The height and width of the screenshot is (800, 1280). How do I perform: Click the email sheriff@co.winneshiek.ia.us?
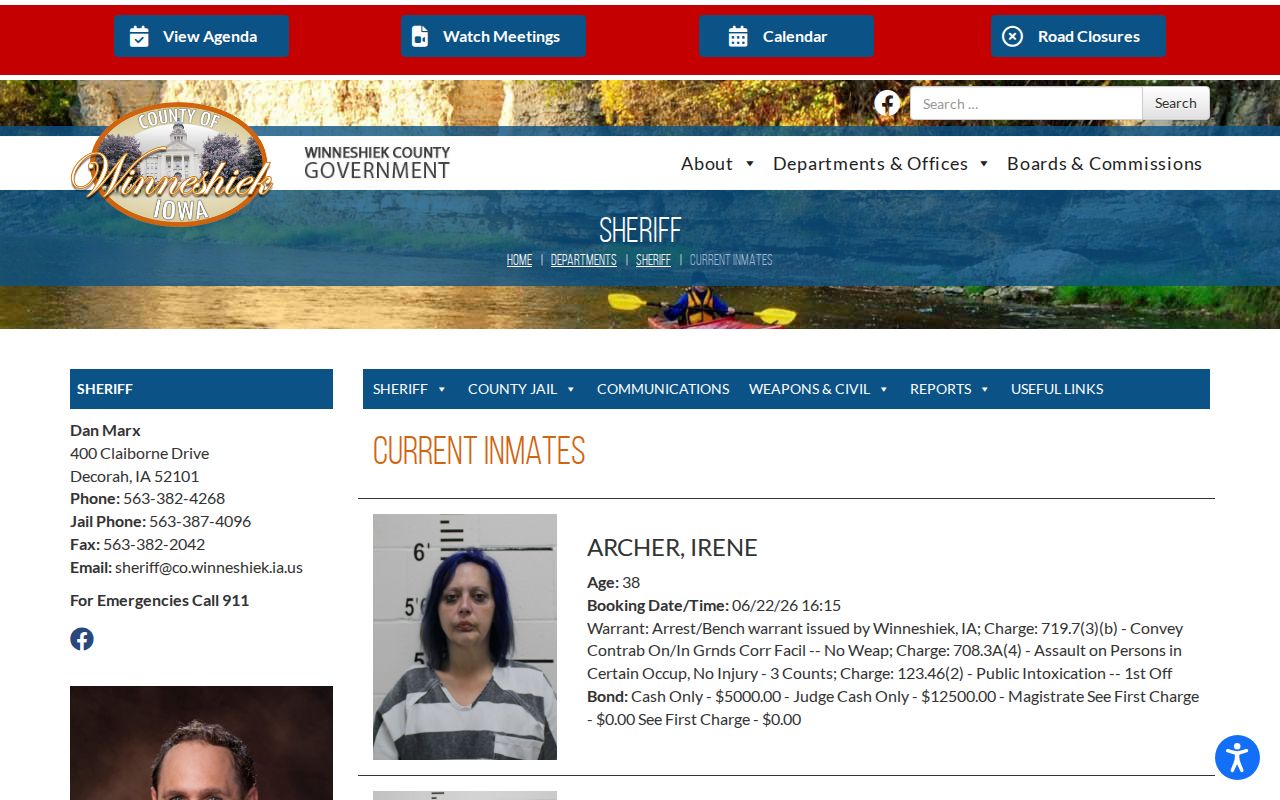point(209,567)
